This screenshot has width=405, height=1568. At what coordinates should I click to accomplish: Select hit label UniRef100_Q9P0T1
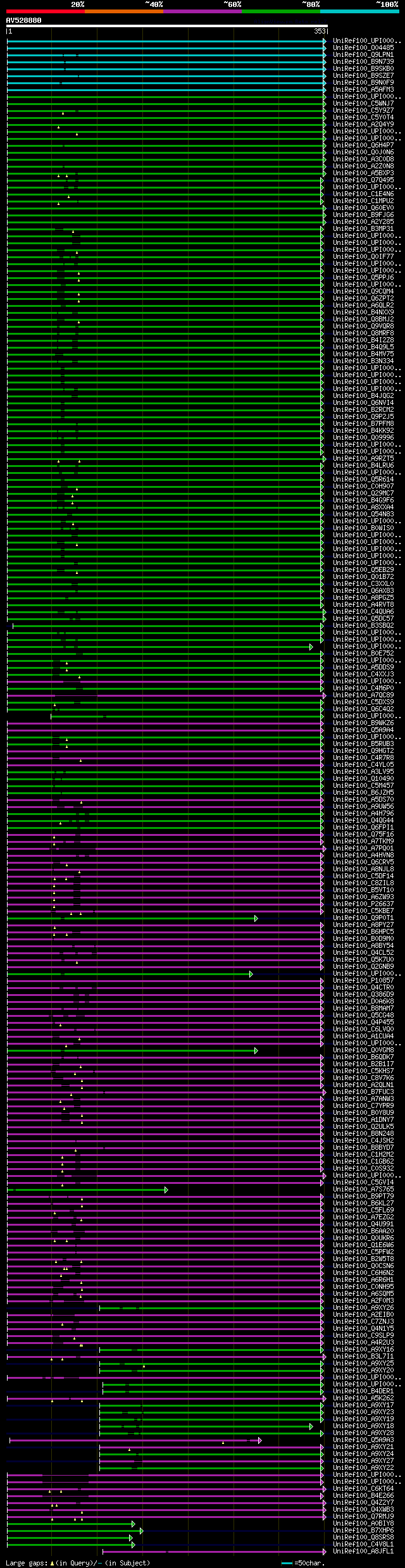(363, 918)
